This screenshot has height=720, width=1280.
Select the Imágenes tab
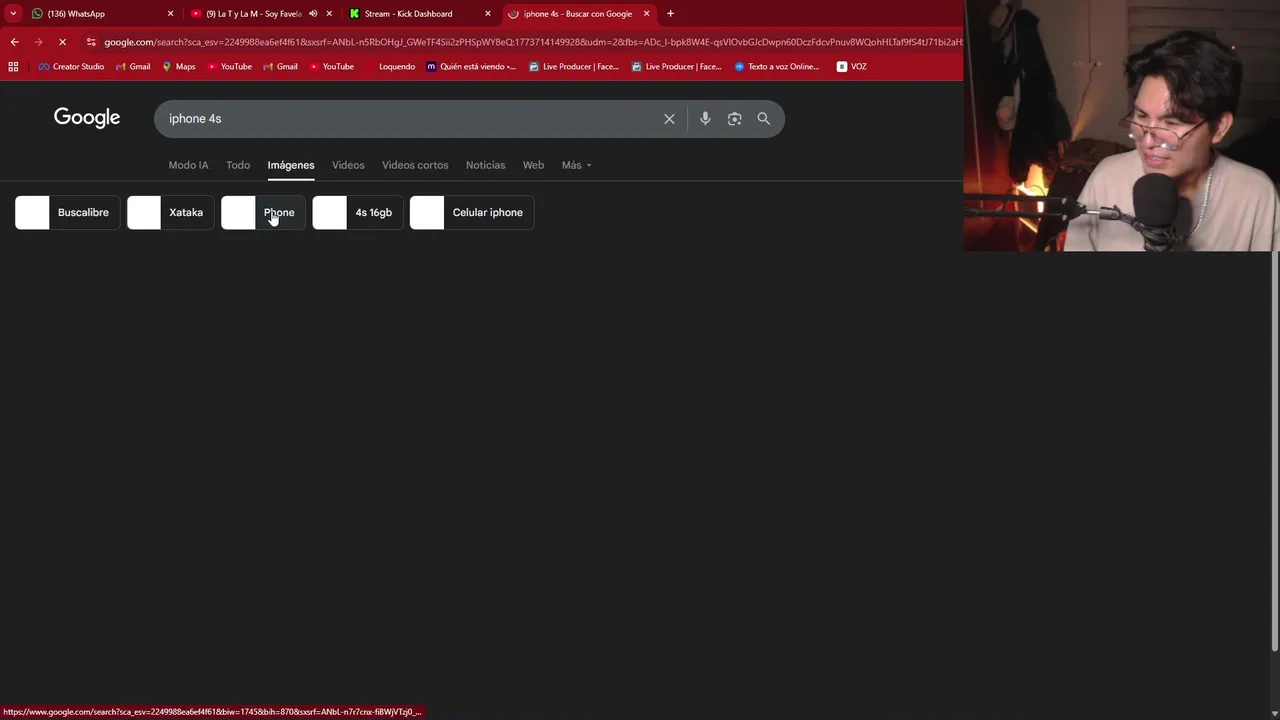tap(291, 165)
